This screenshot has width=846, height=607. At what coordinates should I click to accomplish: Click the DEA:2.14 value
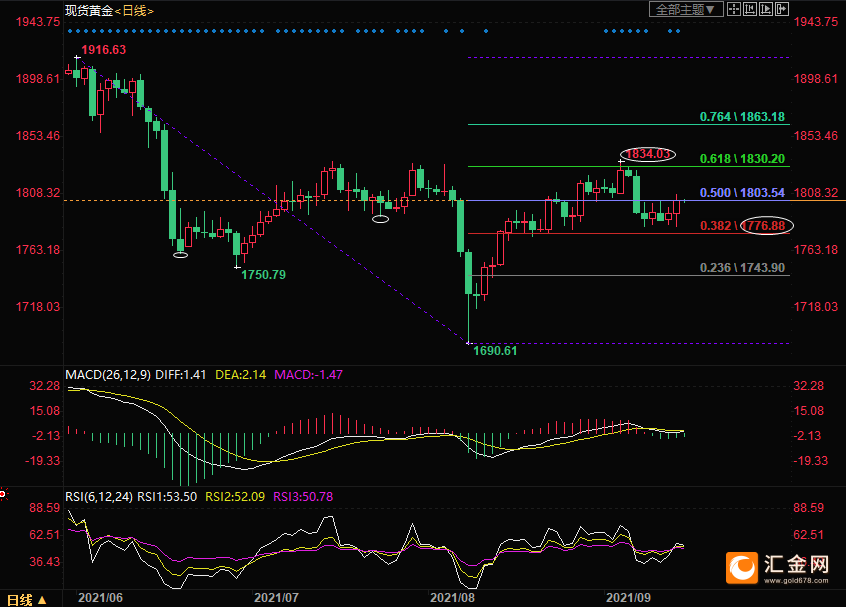pyautogui.click(x=241, y=374)
